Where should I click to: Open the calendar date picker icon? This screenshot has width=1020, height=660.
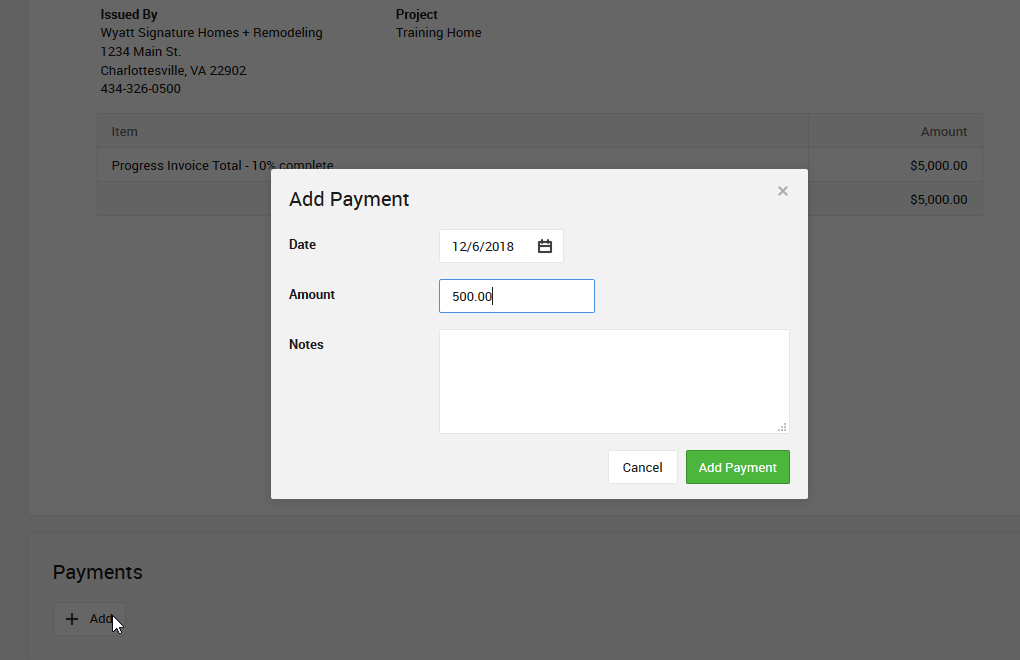point(545,246)
